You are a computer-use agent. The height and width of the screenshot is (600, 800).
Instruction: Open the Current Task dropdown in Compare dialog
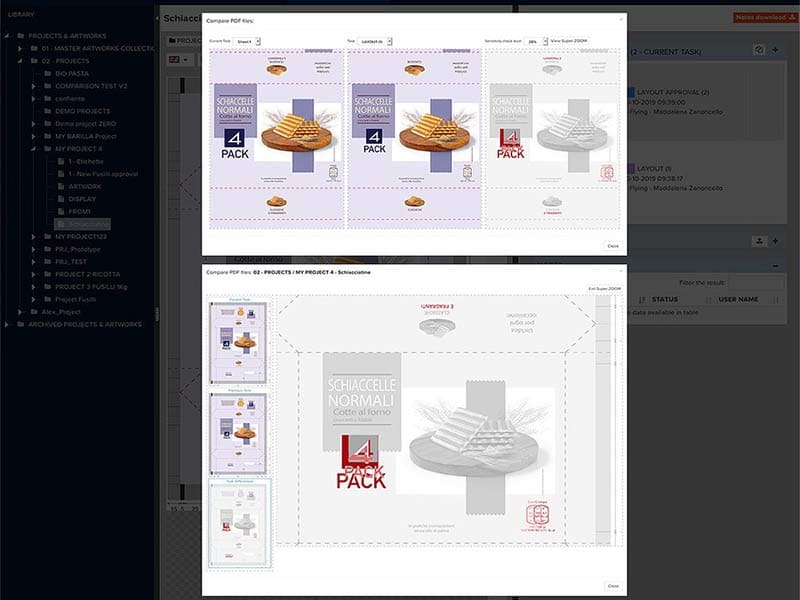247,41
